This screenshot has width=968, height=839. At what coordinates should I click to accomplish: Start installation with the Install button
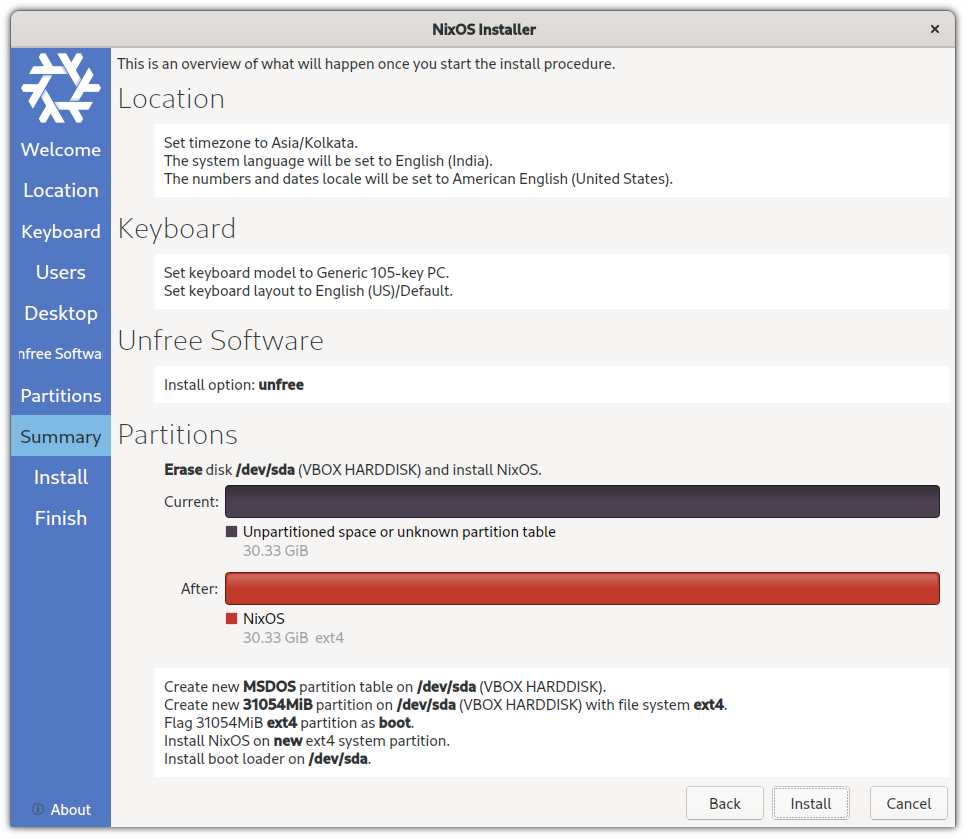point(810,803)
